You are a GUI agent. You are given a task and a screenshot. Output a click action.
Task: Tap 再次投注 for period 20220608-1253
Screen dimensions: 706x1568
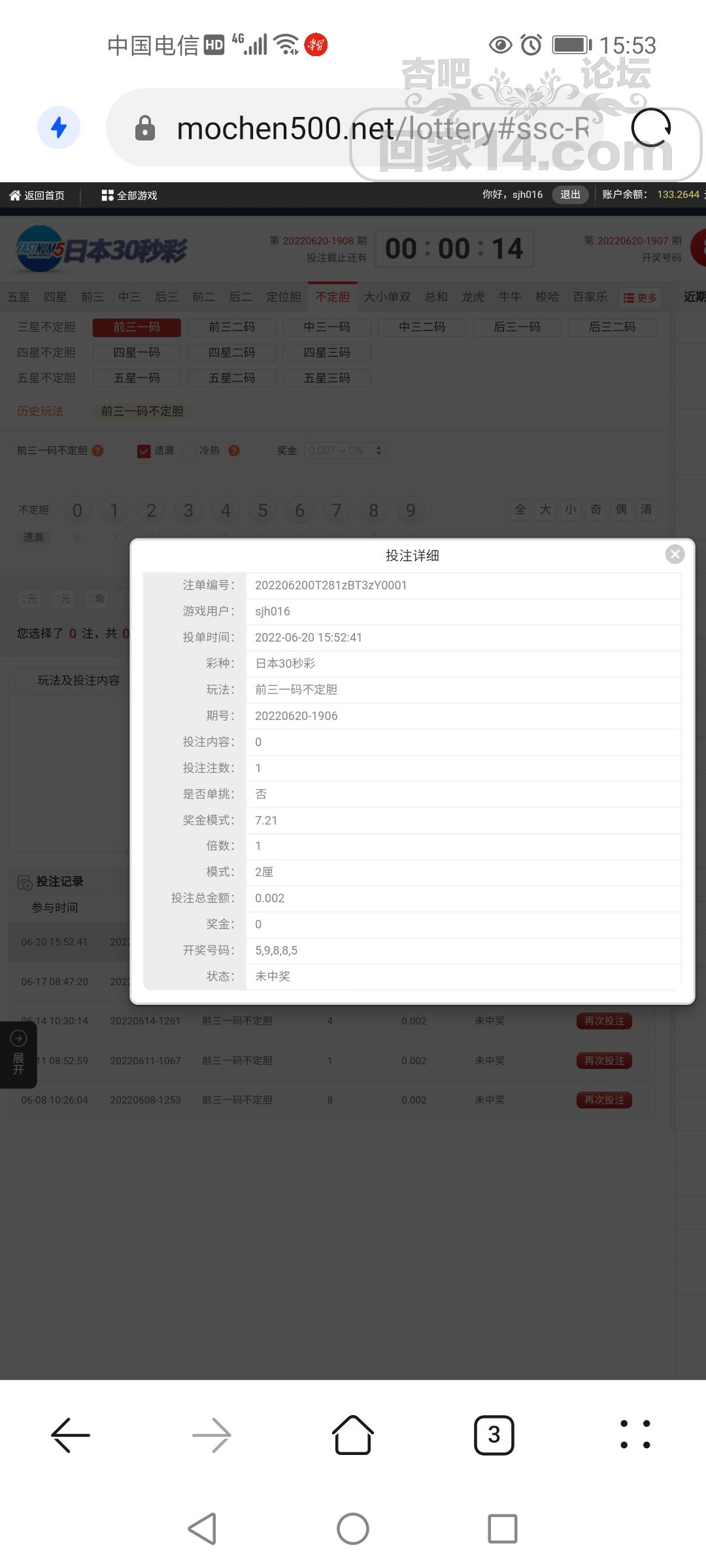(604, 1100)
